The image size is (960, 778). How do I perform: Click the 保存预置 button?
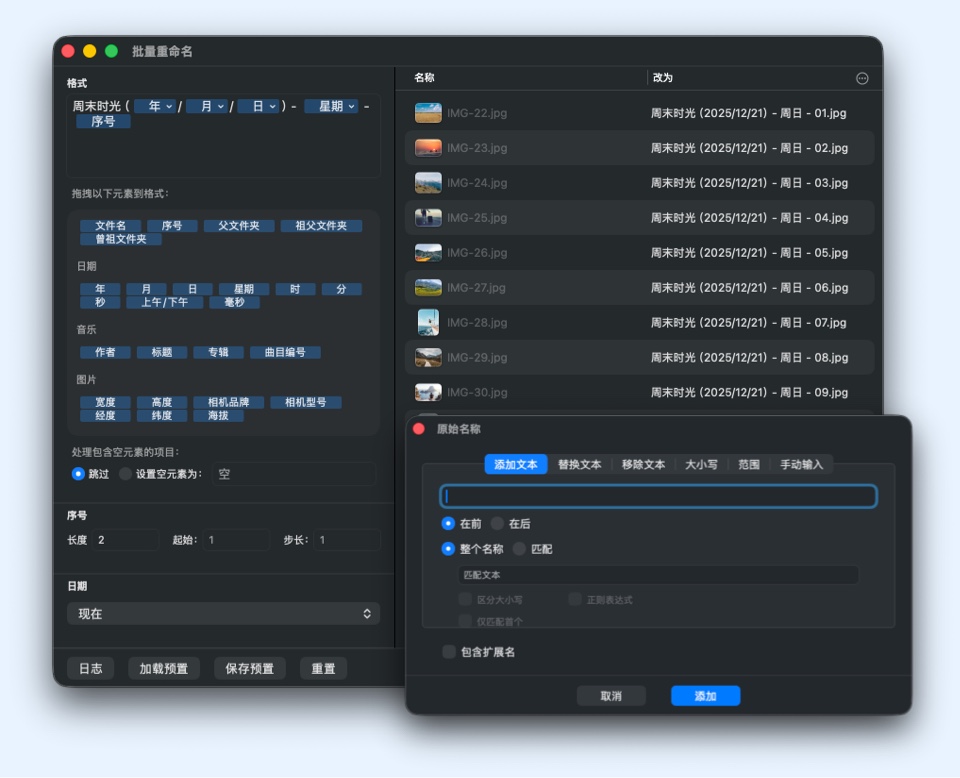pos(249,669)
